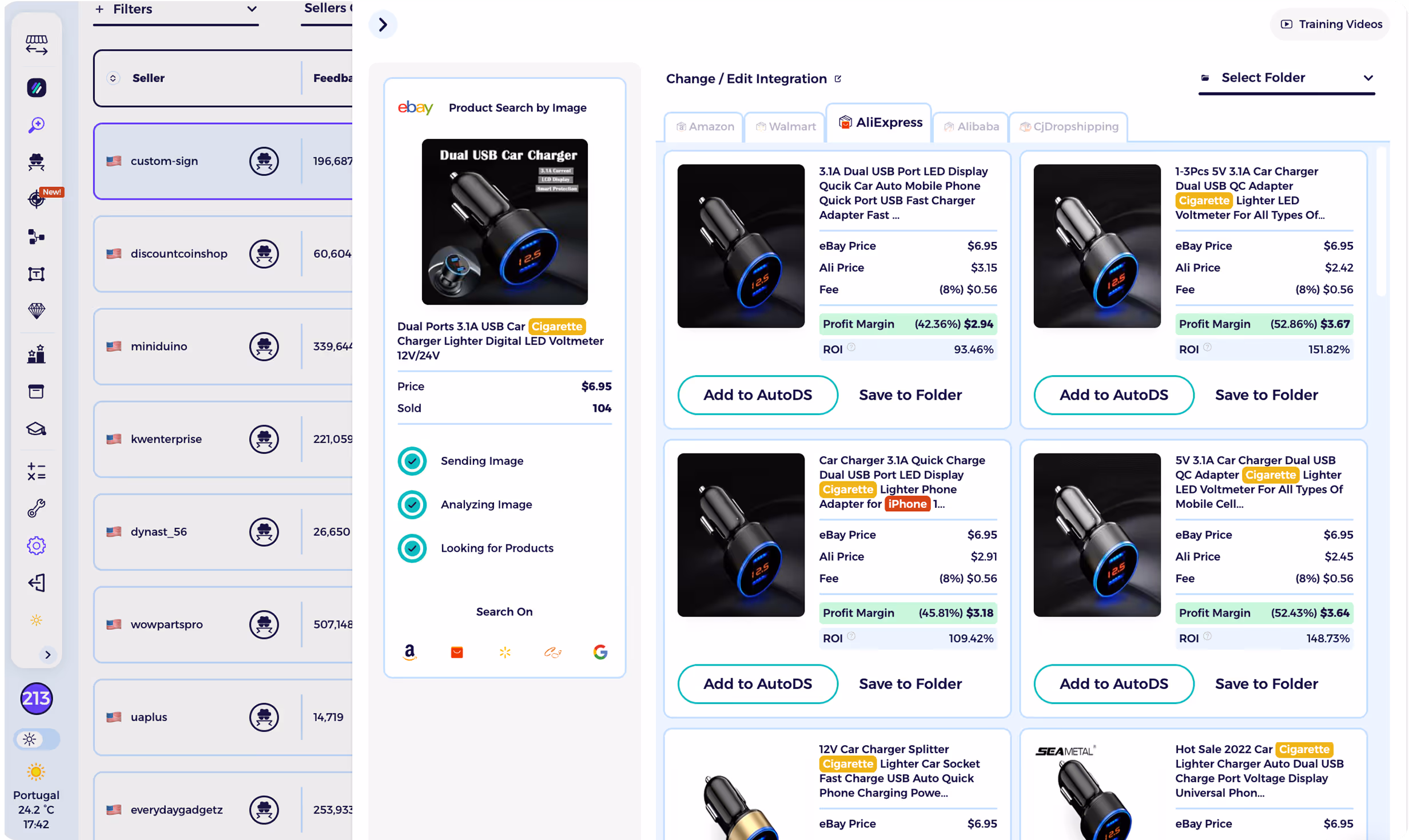This screenshot has width=1409, height=840.
Task: Search on Walmart via the spark icon
Action: (x=504, y=652)
